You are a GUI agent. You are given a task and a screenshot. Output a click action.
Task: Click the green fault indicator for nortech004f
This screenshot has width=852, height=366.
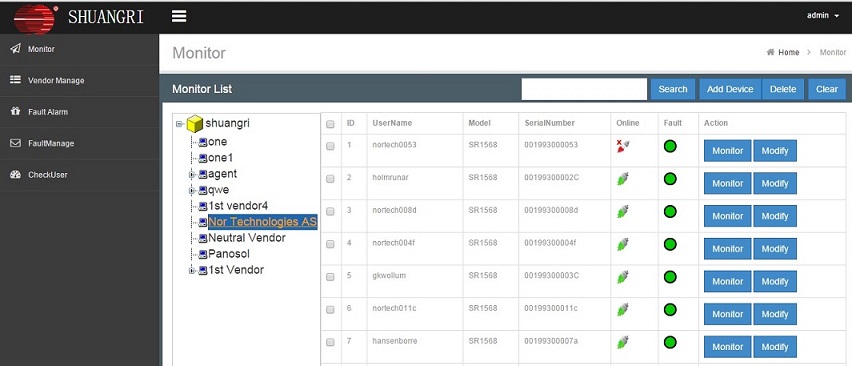coord(670,244)
